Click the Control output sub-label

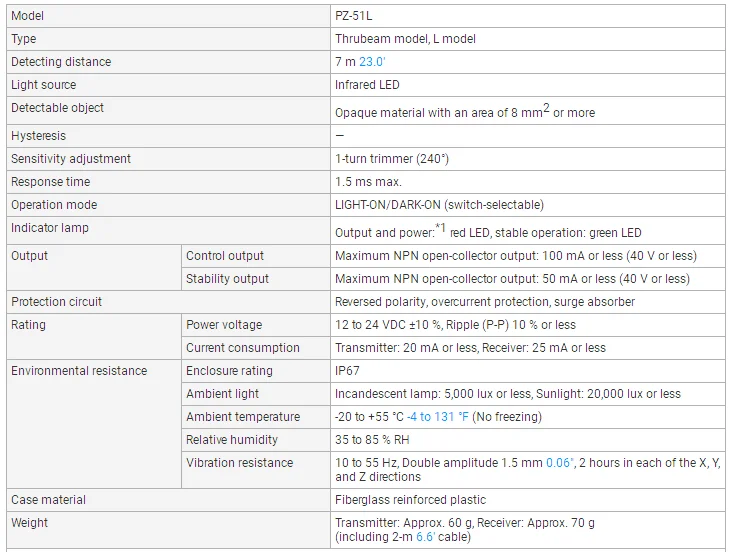225,256
